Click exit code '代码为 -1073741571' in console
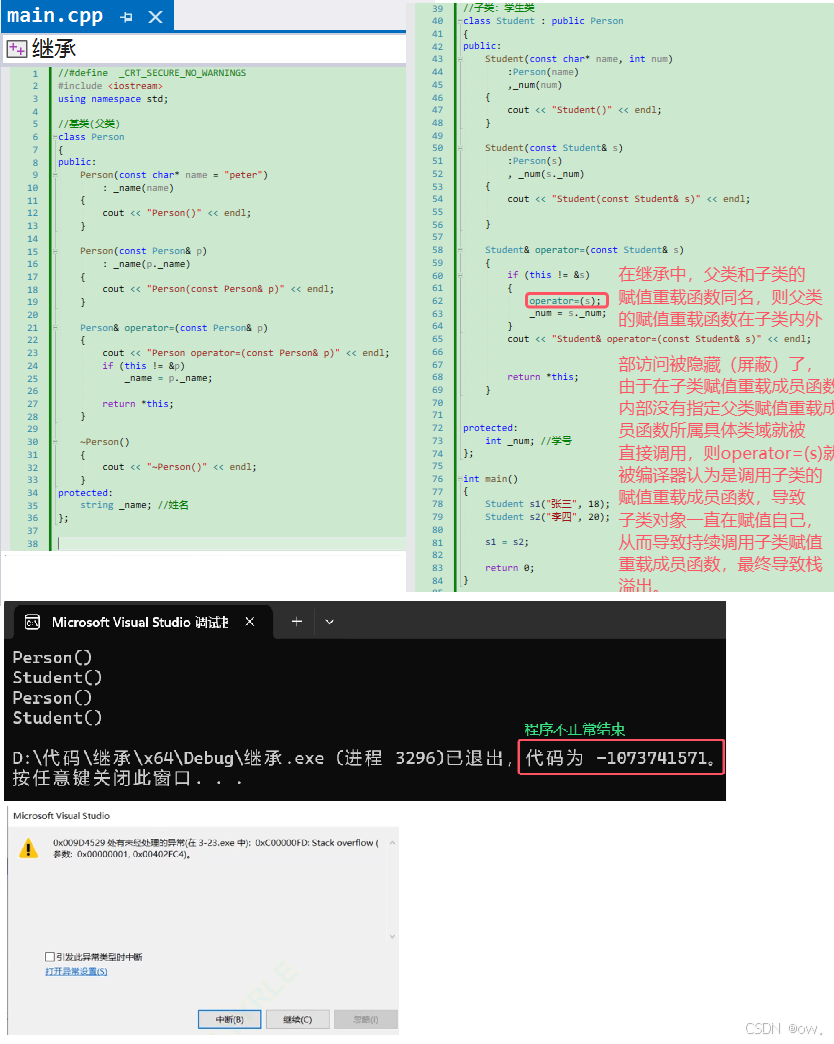This screenshot has width=834, height=1044. (x=621, y=758)
